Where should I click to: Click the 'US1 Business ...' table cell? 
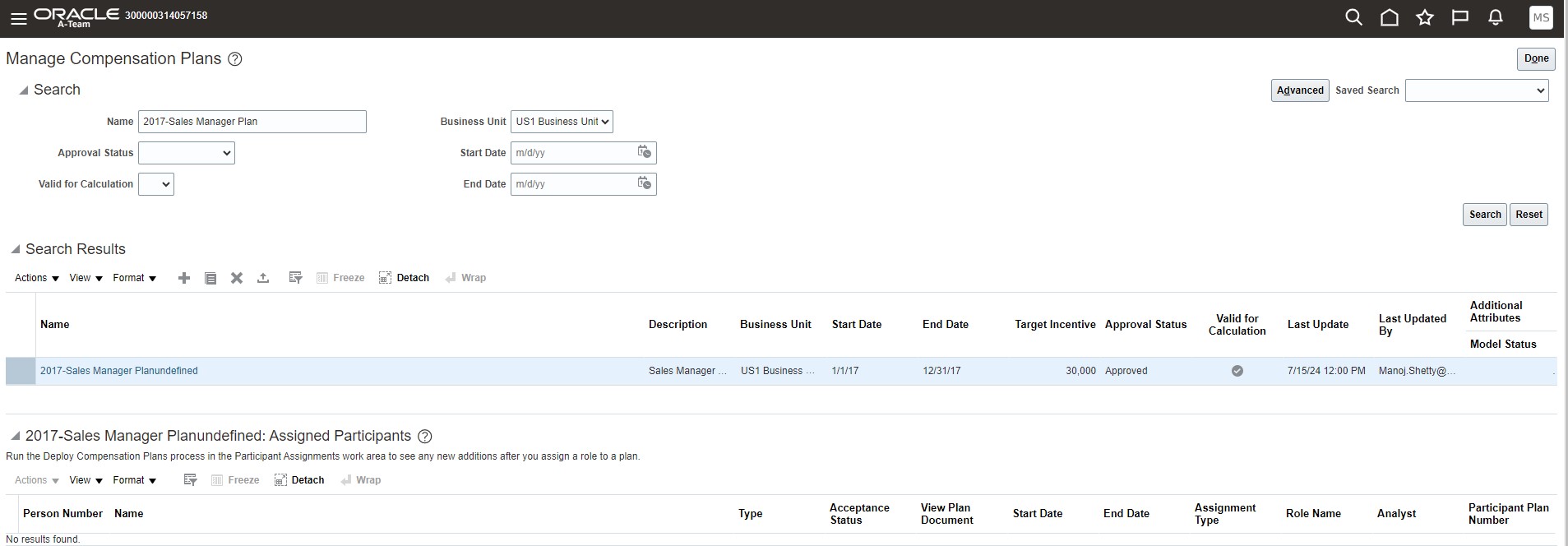click(x=778, y=371)
